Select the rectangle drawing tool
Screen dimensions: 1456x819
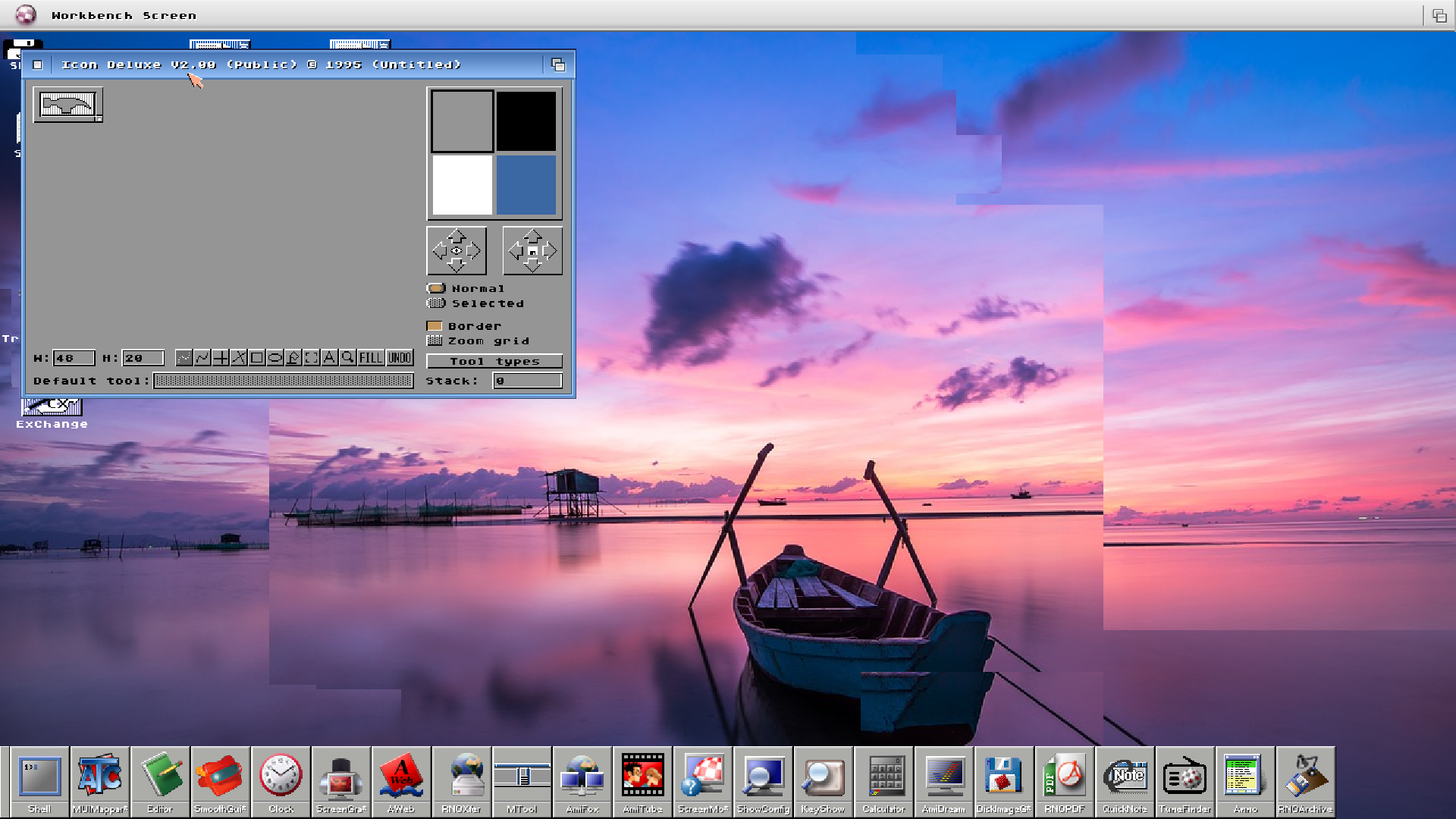256,358
